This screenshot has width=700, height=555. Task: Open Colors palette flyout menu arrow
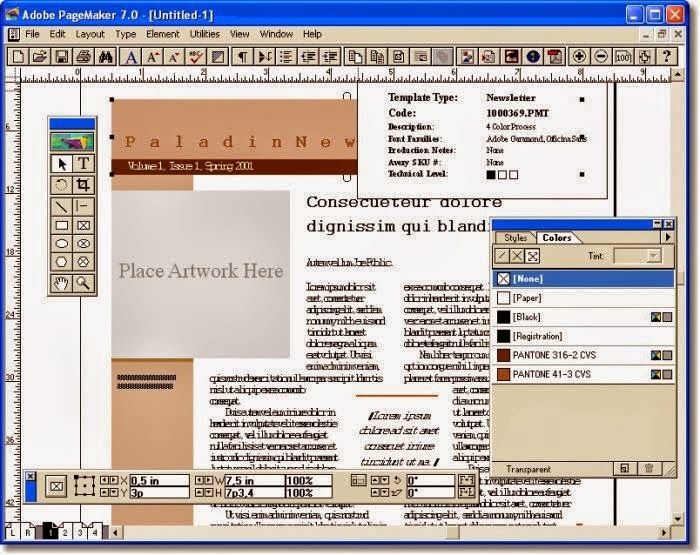pyautogui.click(x=668, y=237)
